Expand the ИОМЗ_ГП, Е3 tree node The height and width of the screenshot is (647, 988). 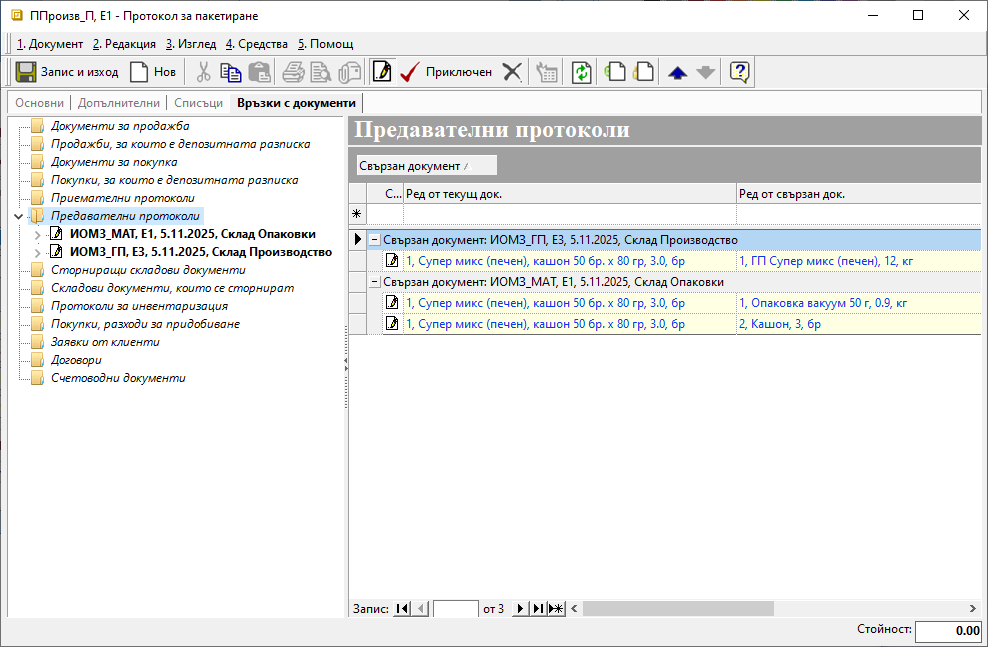tap(38, 252)
